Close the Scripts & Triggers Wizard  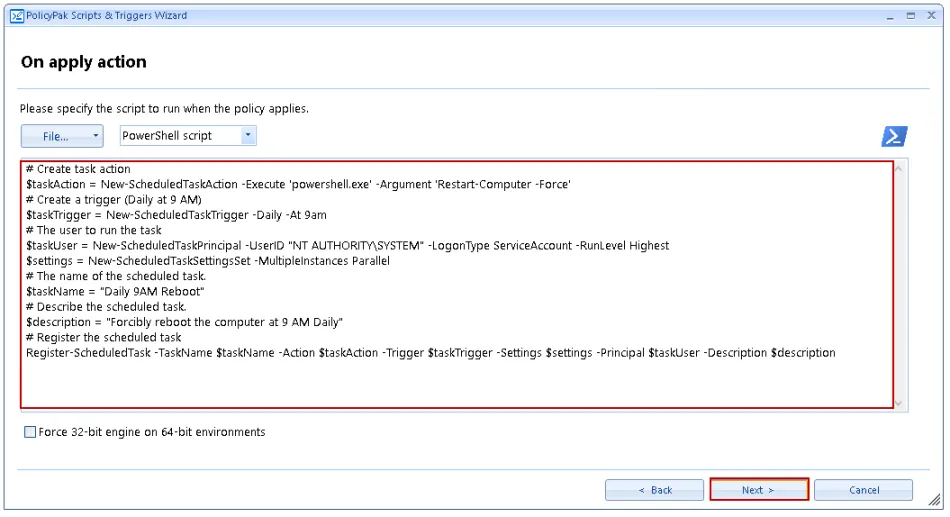[930, 16]
